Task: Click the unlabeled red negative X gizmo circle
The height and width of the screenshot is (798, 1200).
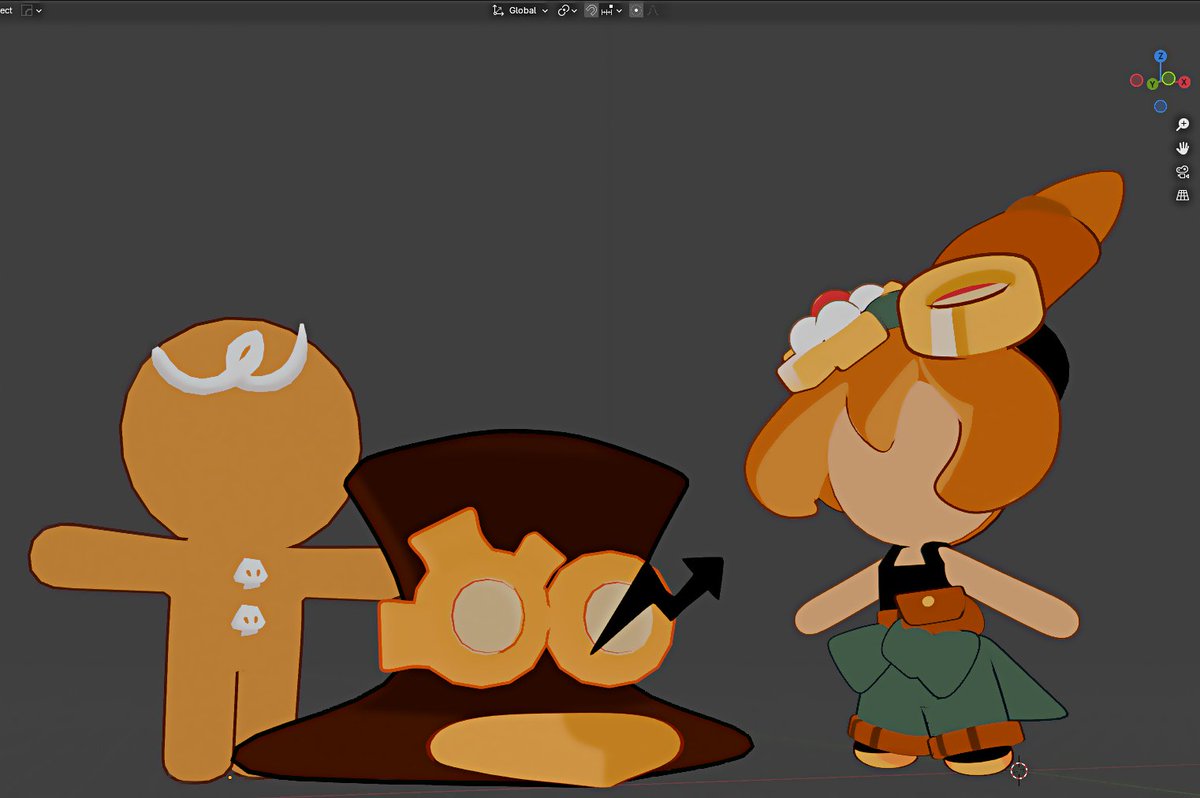Action: click(x=1137, y=80)
